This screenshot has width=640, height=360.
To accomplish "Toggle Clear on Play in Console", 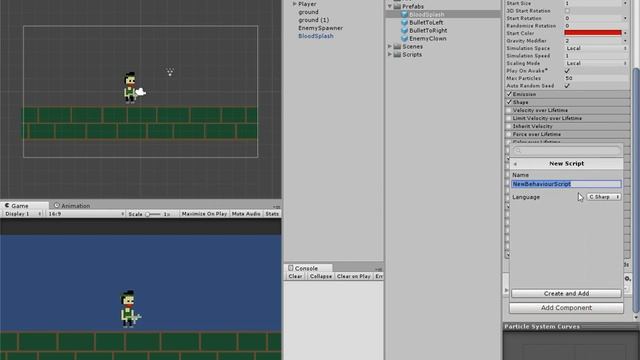I will point(353,276).
